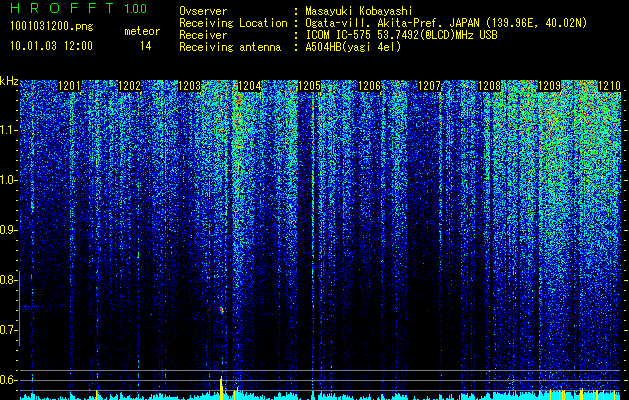
Task: Click the kHz axis unit label
Action: tap(9, 81)
